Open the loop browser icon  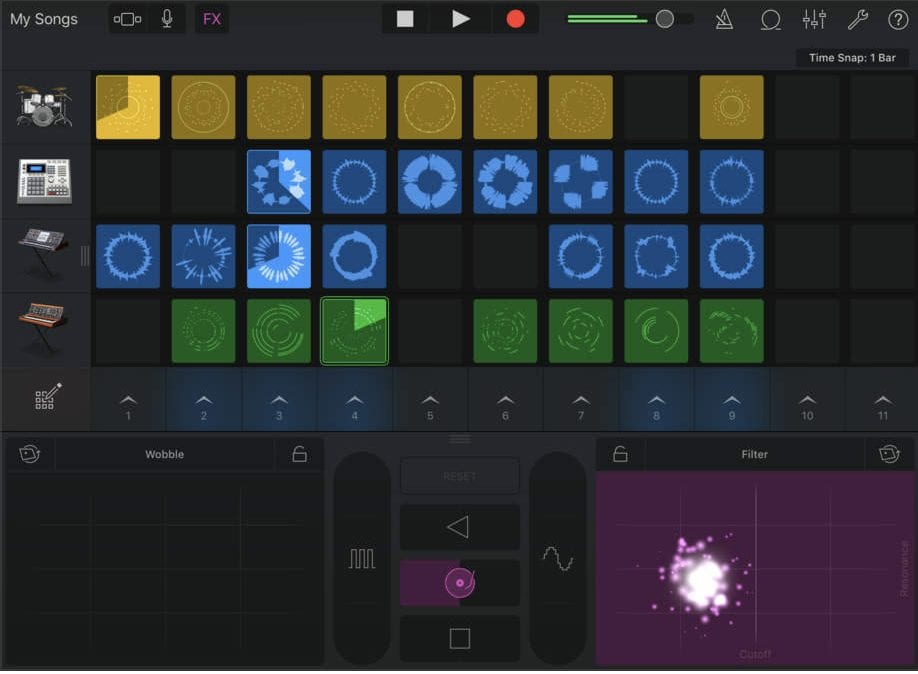(x=770, y=19)
